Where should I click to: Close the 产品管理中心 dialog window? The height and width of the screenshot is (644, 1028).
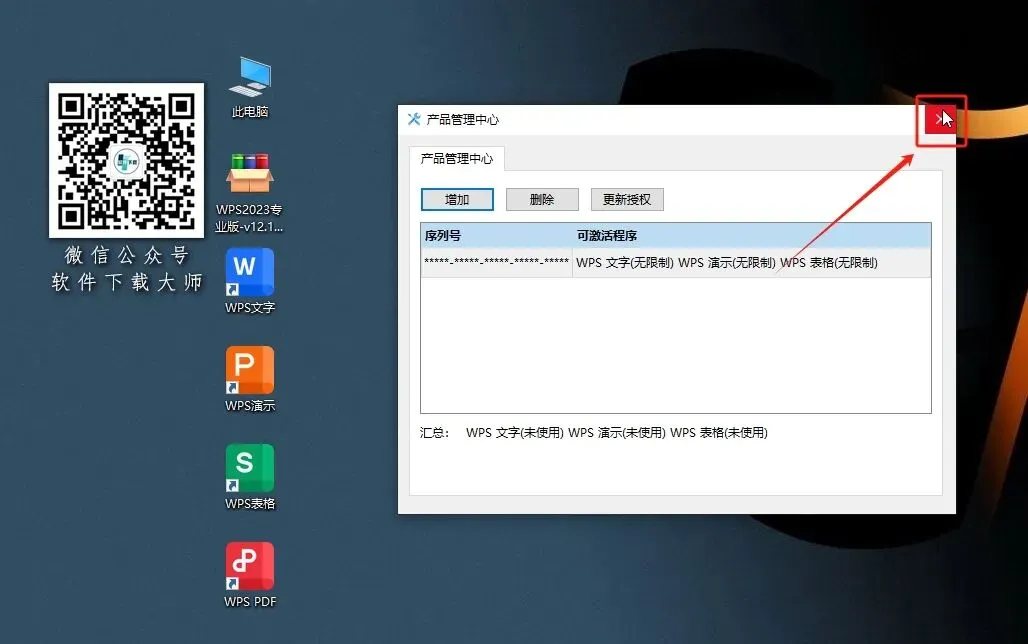(x=940, y=119)
